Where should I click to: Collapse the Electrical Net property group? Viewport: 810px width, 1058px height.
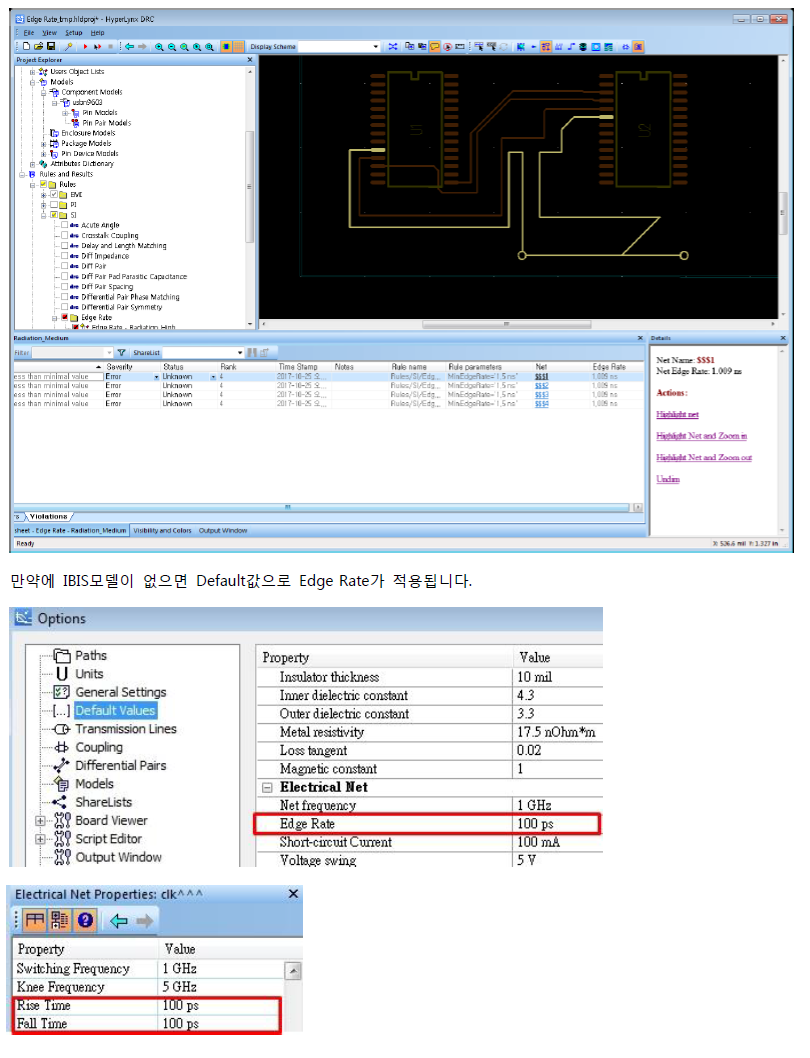(267, 787)
